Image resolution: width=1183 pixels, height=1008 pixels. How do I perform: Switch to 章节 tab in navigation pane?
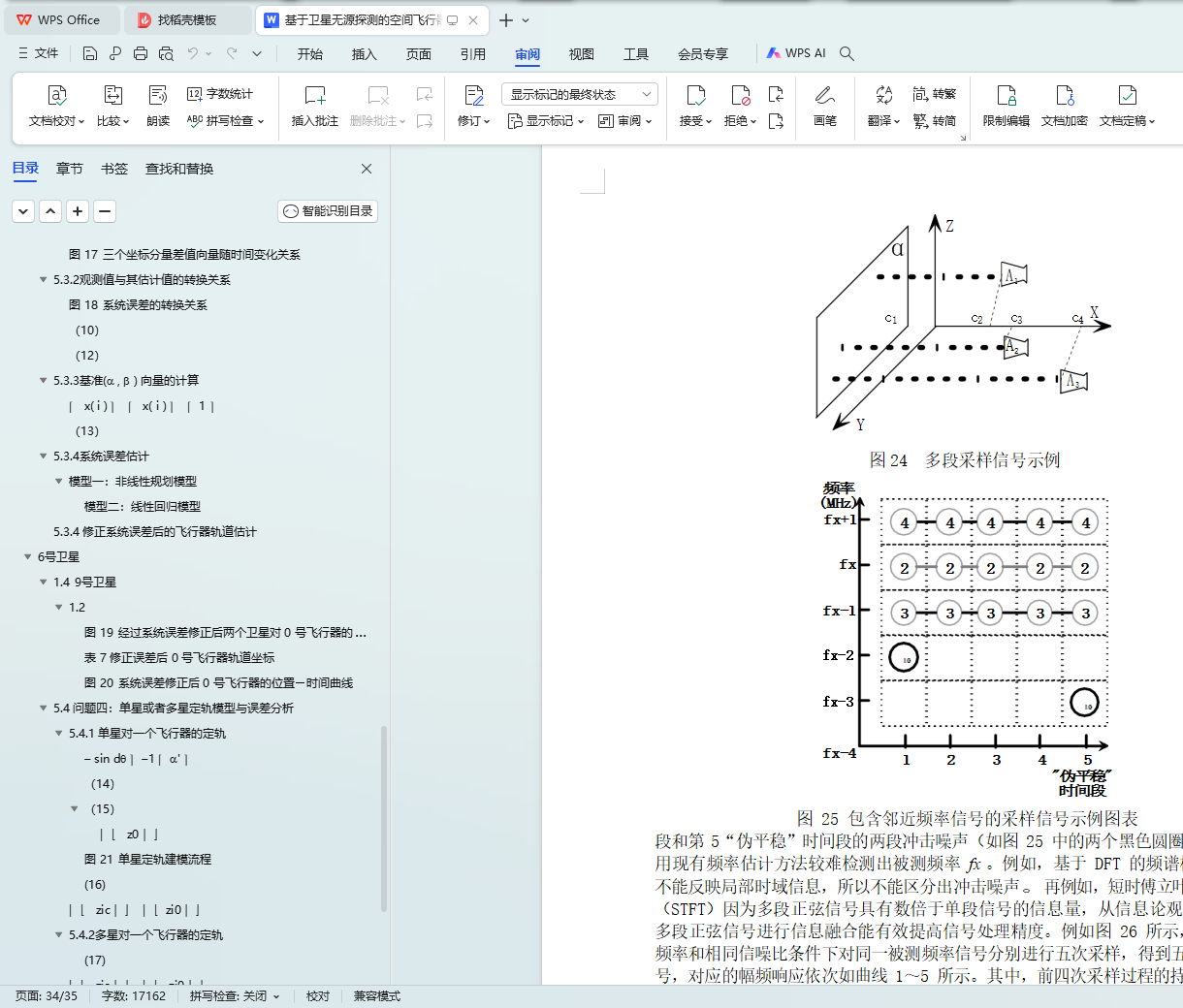70,169
